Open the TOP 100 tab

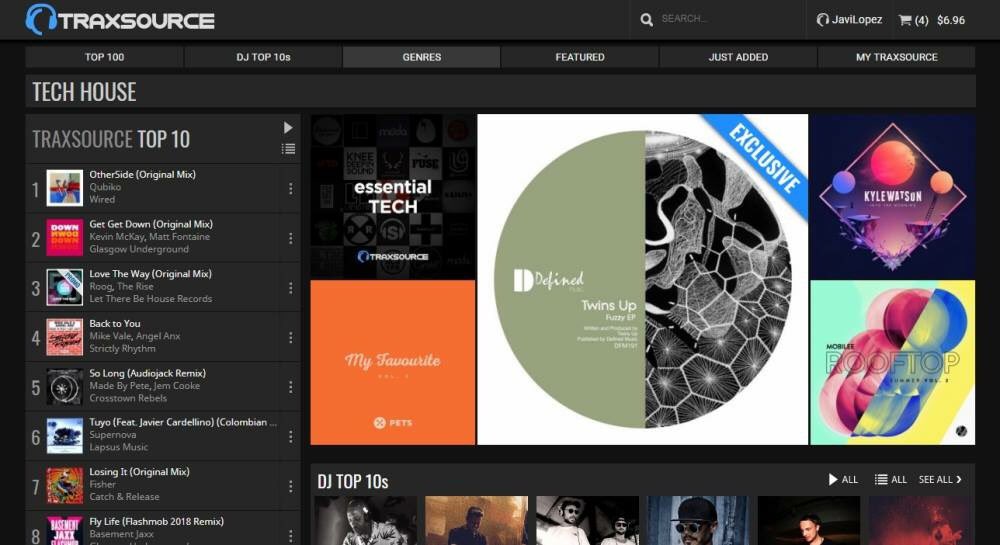(x=105, y=57)
